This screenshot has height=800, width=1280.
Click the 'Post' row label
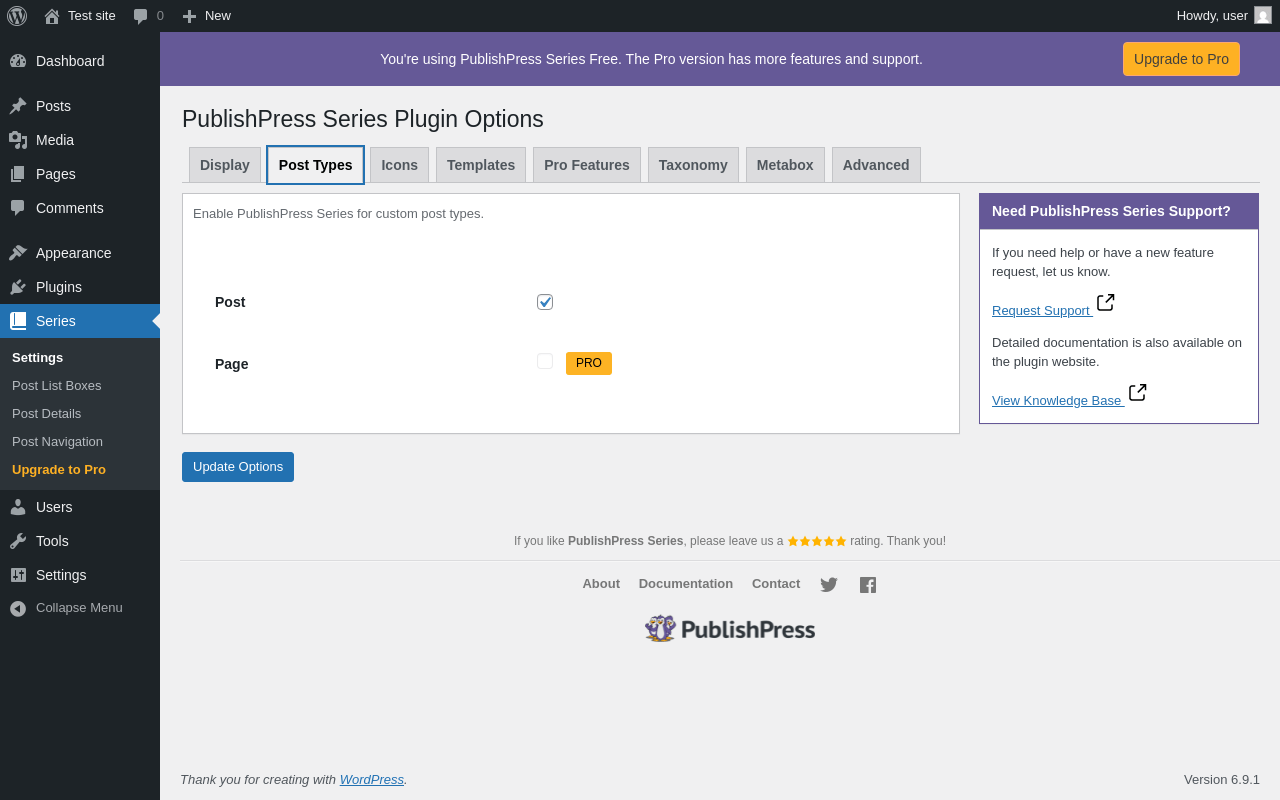click(230, 302)
